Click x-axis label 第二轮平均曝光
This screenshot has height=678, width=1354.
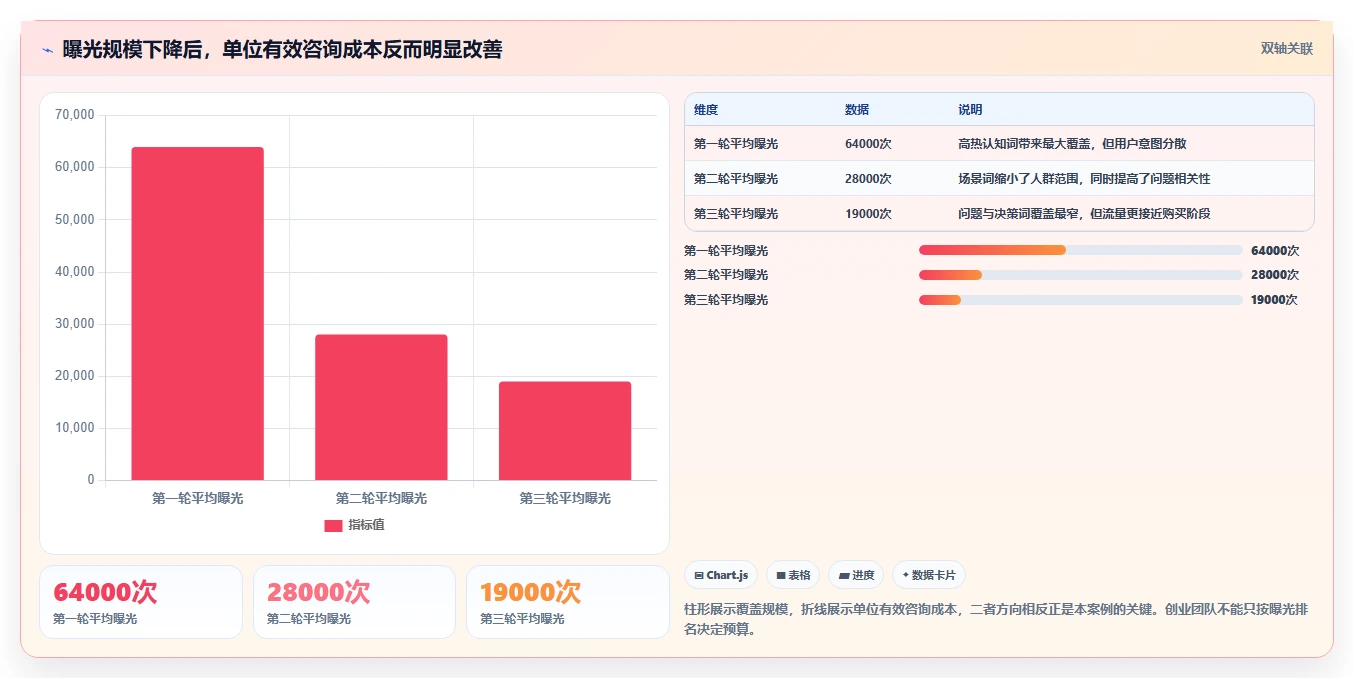[381, 498]
